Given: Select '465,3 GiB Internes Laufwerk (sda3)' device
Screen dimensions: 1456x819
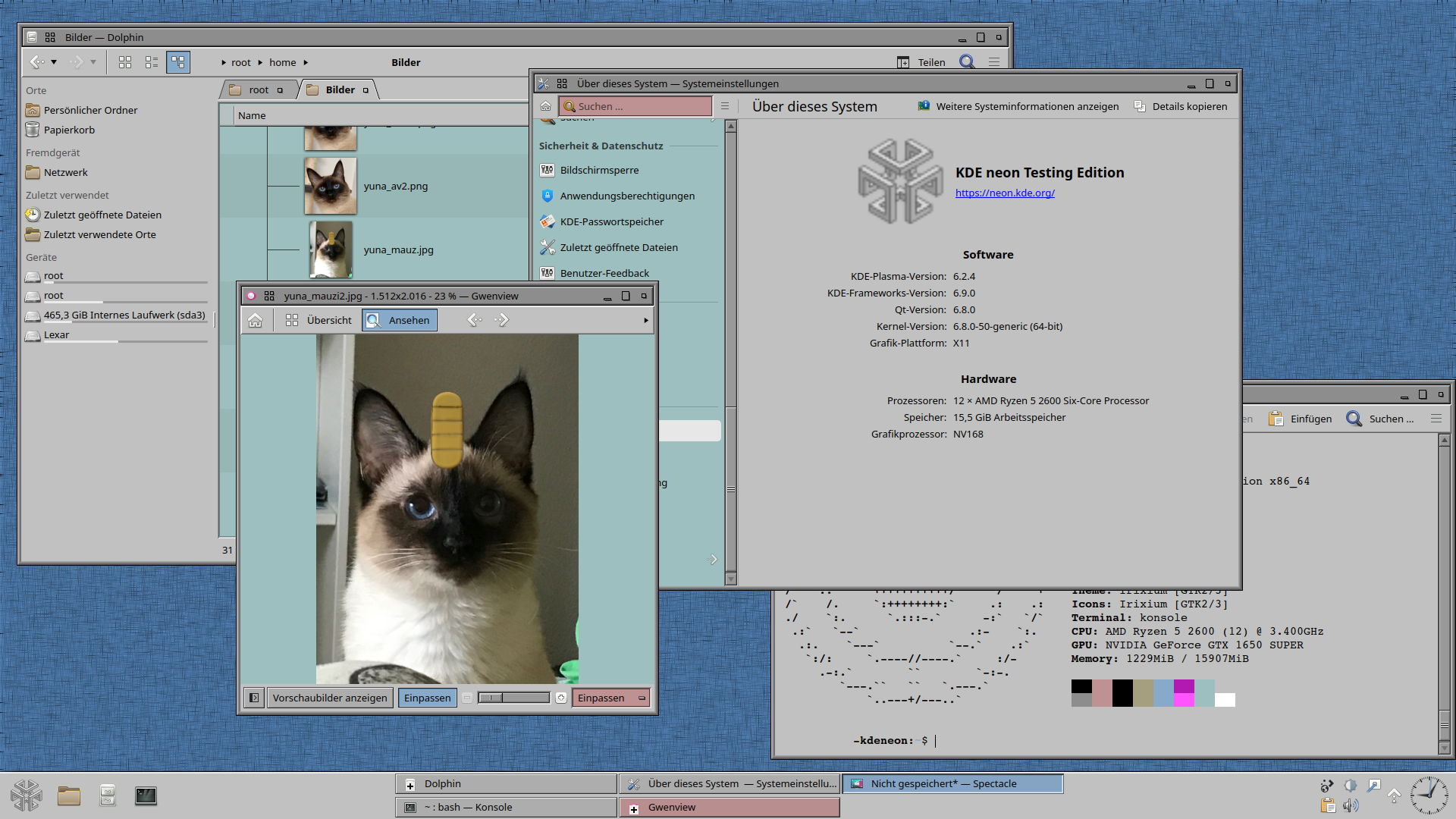Looking at the screenshot, I should point(115,315).
